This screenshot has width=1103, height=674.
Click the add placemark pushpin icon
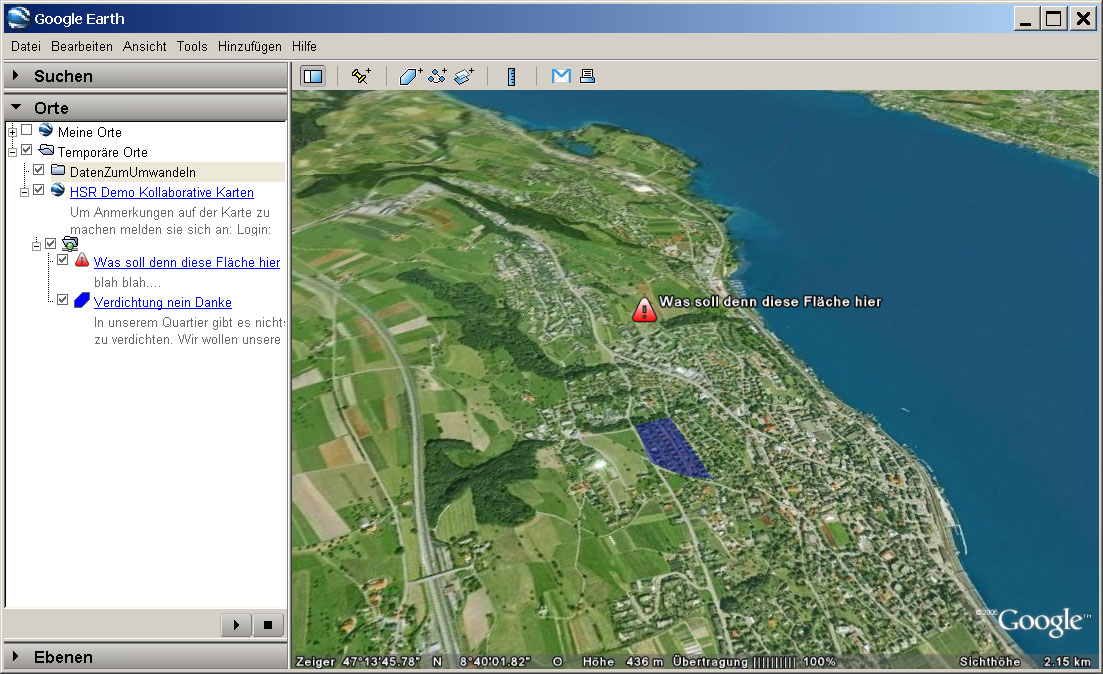coord(361,76)
